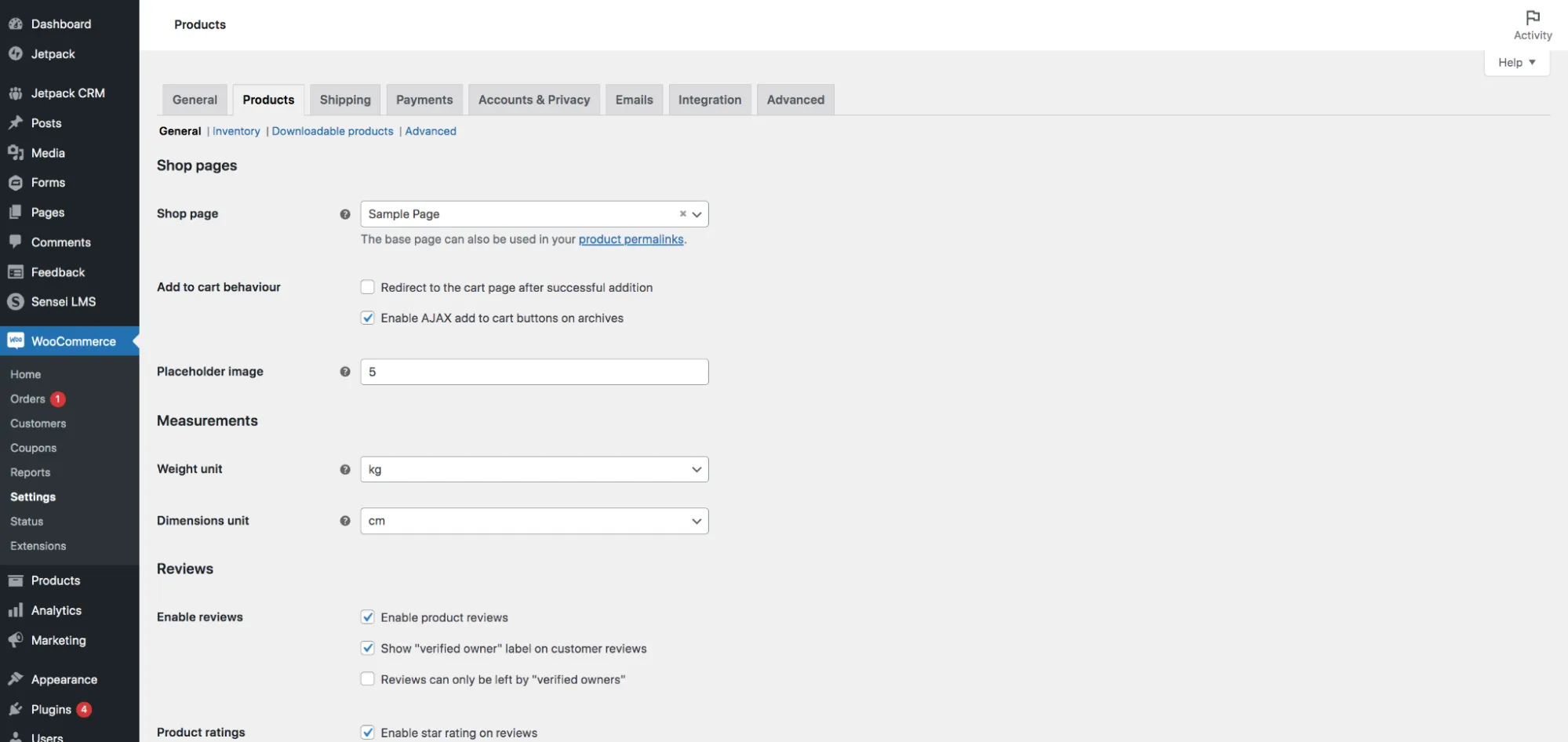This screenshot has height=742, width=1568.
Task: Open the Accounts & Privacy tab
Action: pos(534,100)
